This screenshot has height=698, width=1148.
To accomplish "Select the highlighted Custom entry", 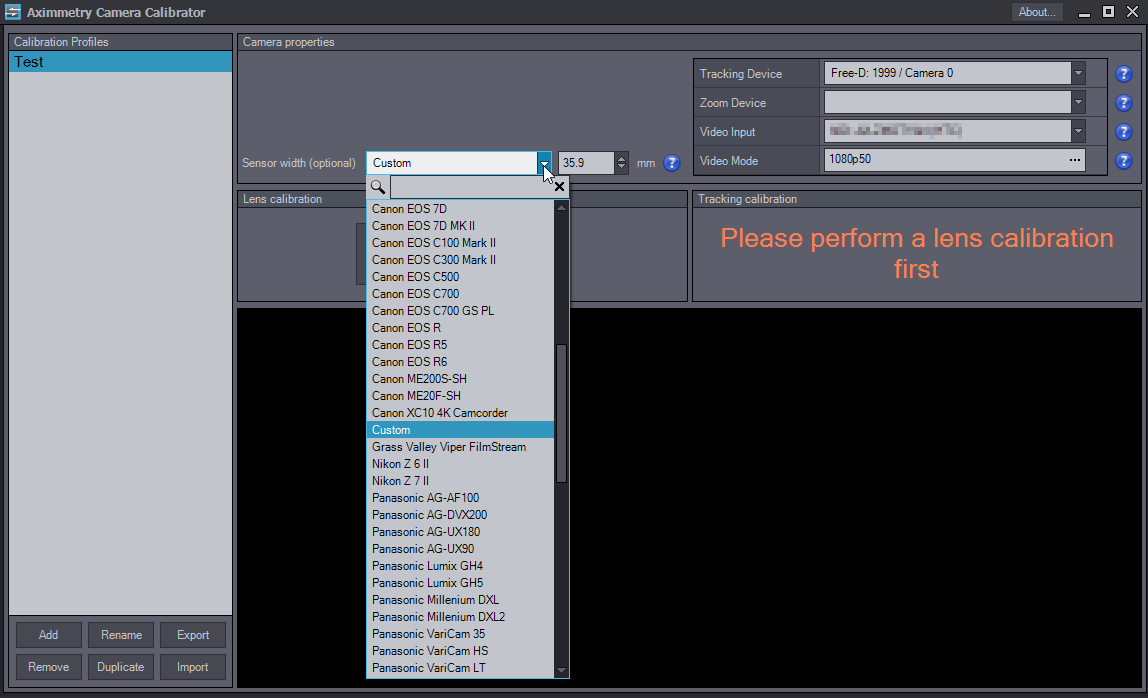I will click(x=460, y=430).
